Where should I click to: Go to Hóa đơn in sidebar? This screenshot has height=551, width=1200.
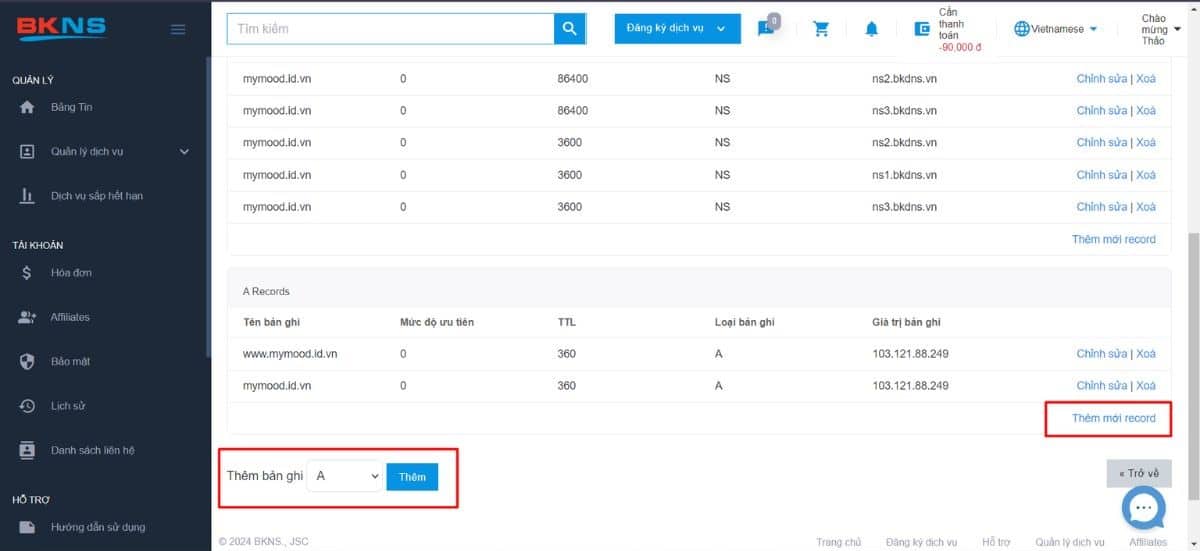tap(71, 273)
